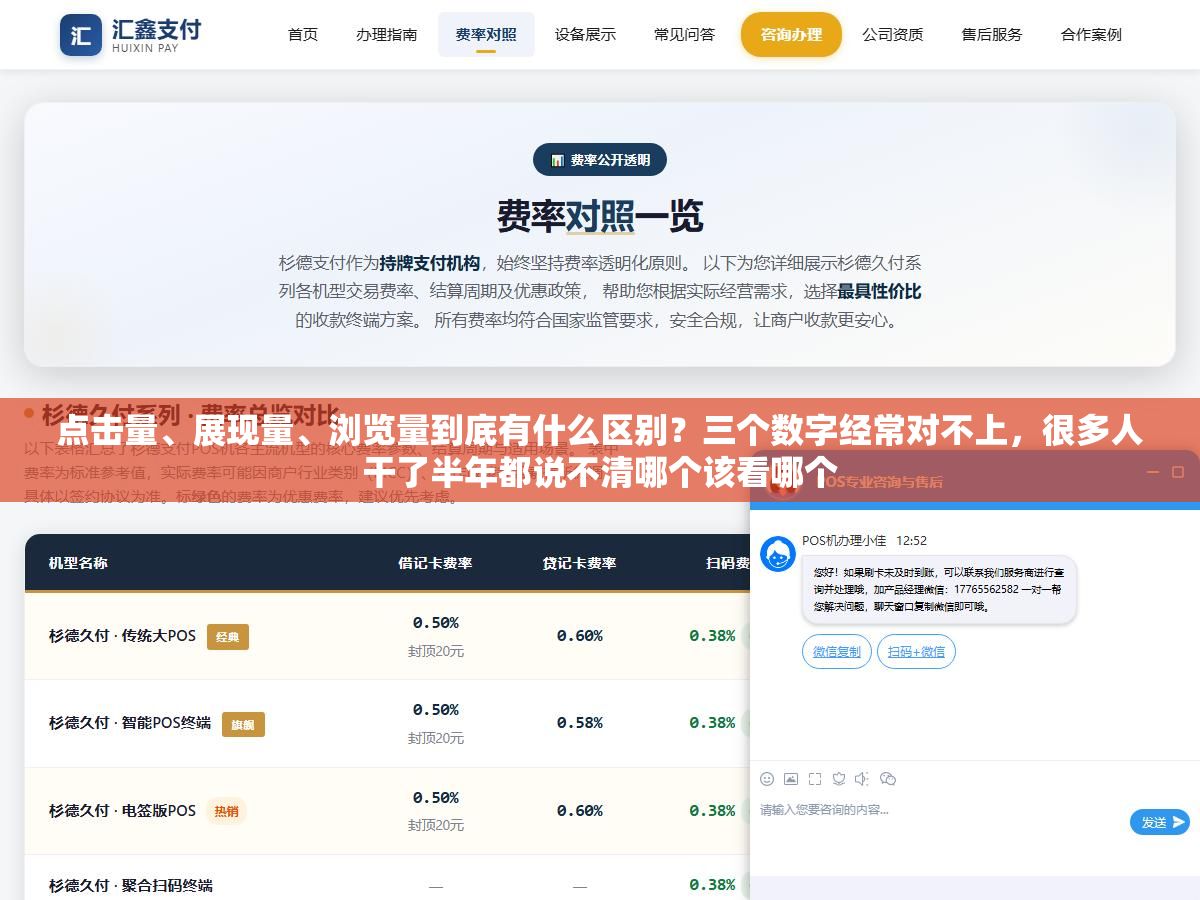Open the 常见问答 navigation item
The width and height of the screenshot is (1200, 900).
[685, 34]
